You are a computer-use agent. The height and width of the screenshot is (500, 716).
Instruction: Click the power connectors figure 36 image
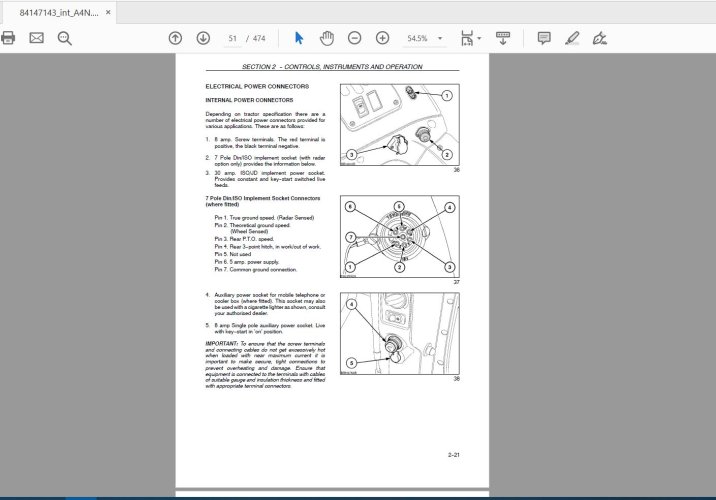(400, 125)
